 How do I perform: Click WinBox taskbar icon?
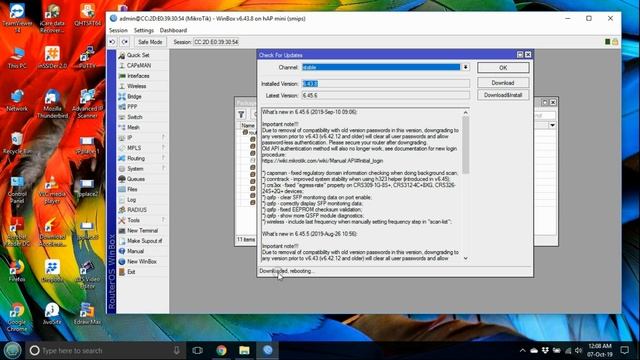click(x=268, y=350)
